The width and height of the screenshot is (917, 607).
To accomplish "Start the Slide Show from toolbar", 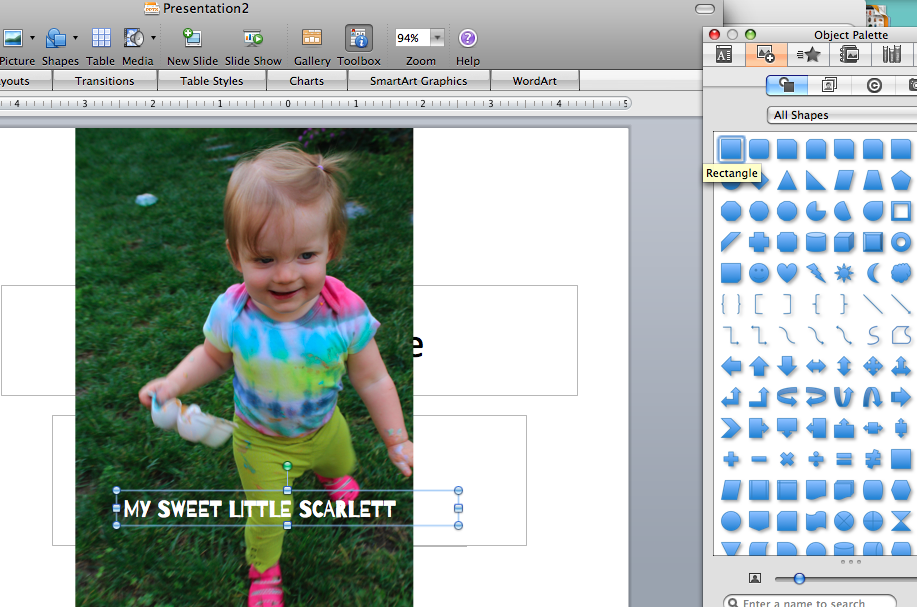I will pyautogui.click(x=252, y=39).
